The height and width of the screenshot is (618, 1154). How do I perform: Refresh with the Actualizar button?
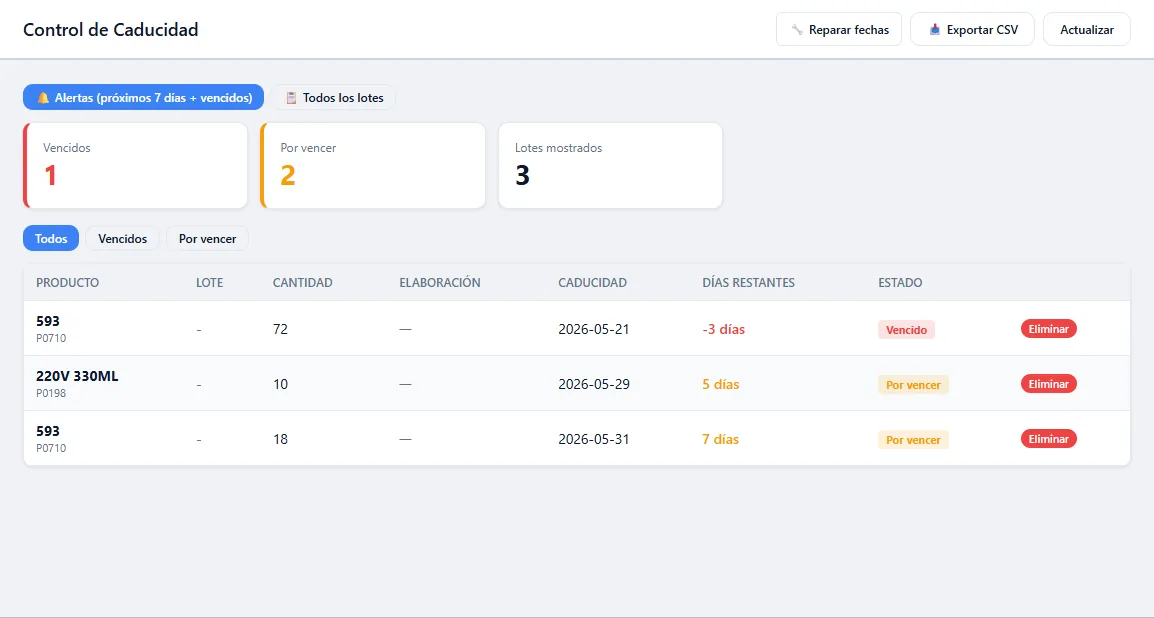pos(1086,29)
